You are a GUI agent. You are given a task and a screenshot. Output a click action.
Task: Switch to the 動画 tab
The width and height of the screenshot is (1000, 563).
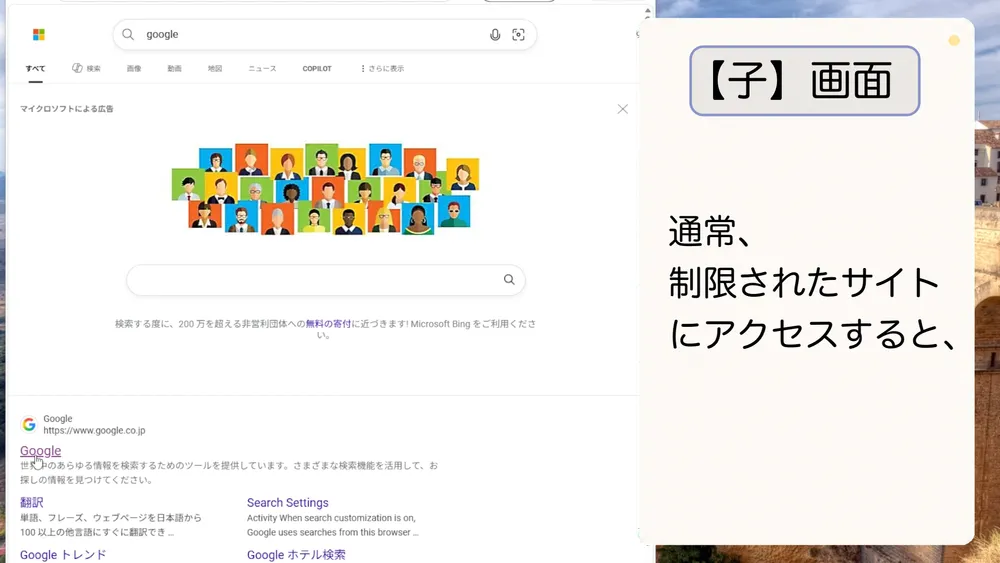(x=175, y=68)
